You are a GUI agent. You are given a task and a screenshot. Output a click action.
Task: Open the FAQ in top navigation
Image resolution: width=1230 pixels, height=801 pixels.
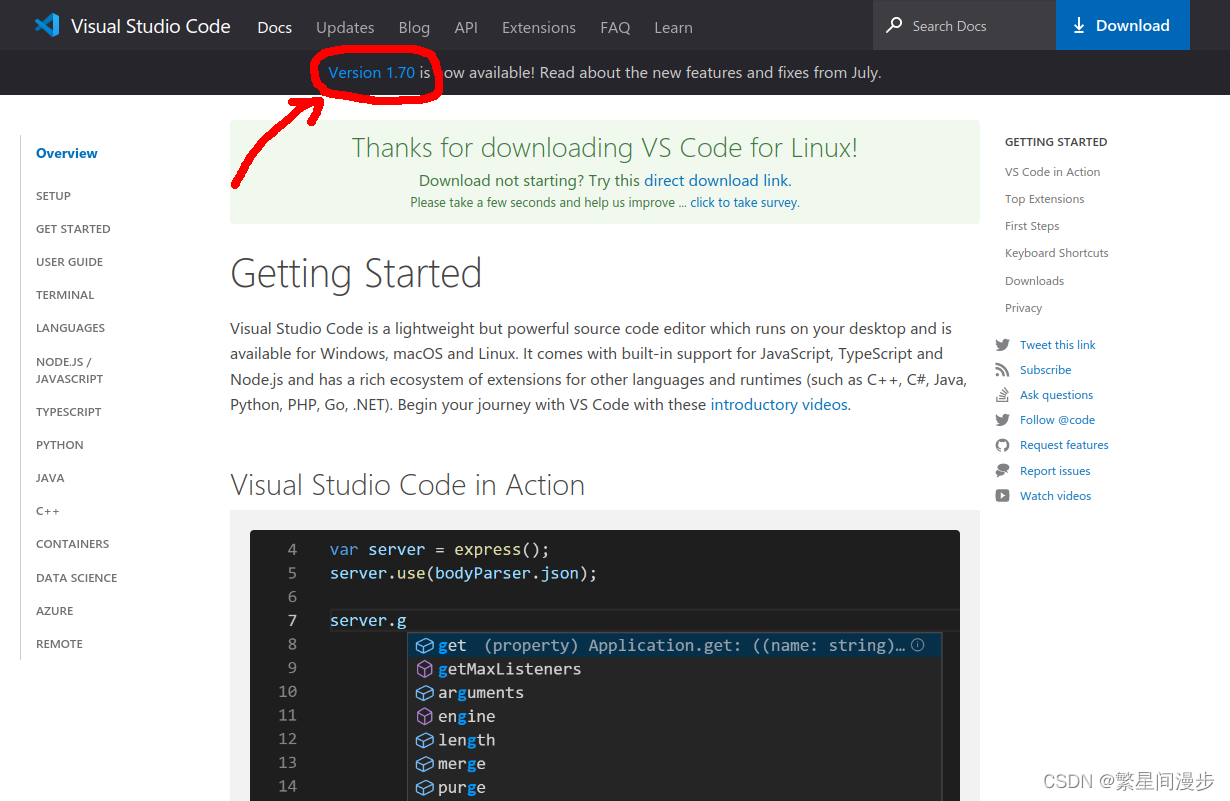click(x=615, y=27)
